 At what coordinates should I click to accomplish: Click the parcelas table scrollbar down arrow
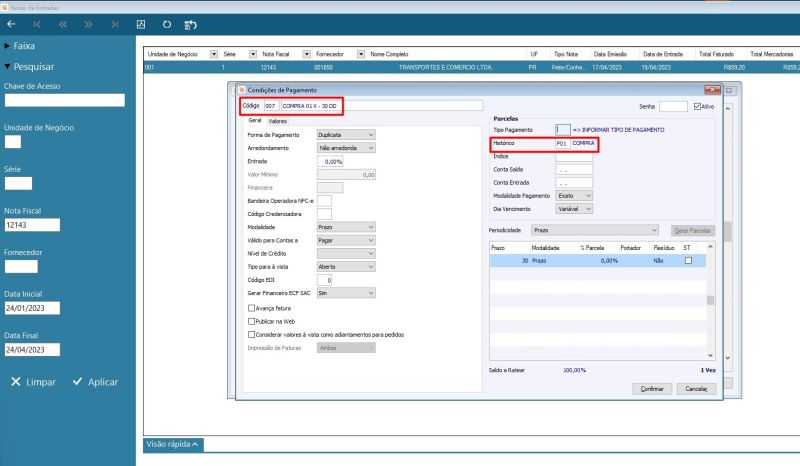[x=710, y=355]
